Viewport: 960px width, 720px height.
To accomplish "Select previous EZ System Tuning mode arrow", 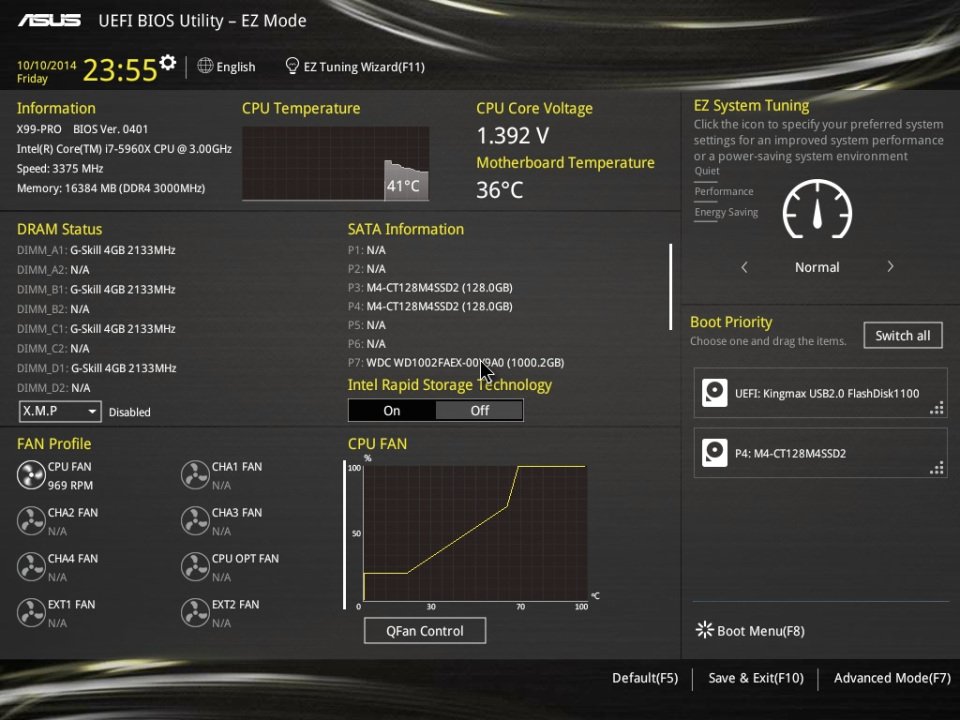I will point(744,267).
